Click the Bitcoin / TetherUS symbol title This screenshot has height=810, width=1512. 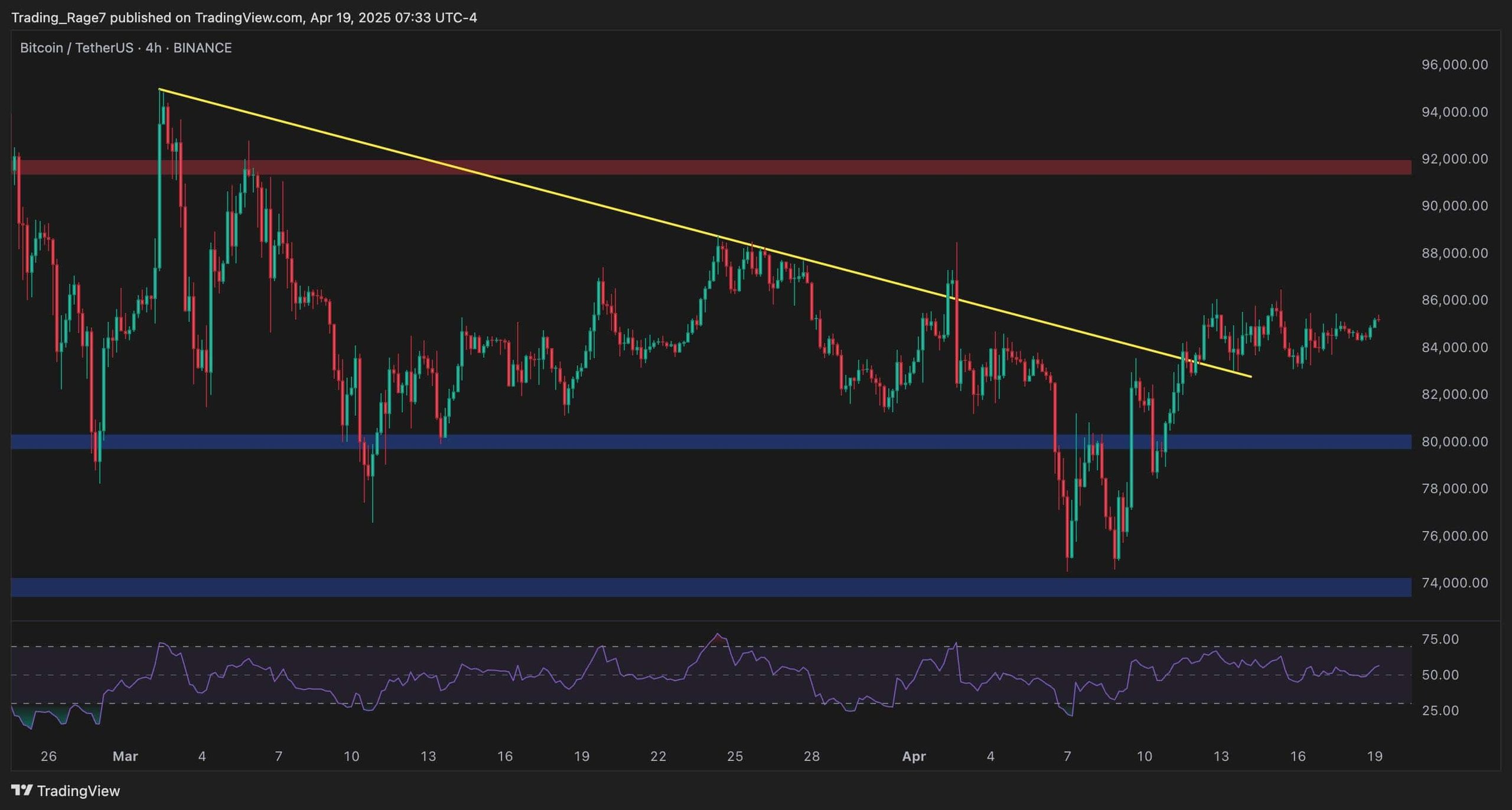(x=76, y=48)
